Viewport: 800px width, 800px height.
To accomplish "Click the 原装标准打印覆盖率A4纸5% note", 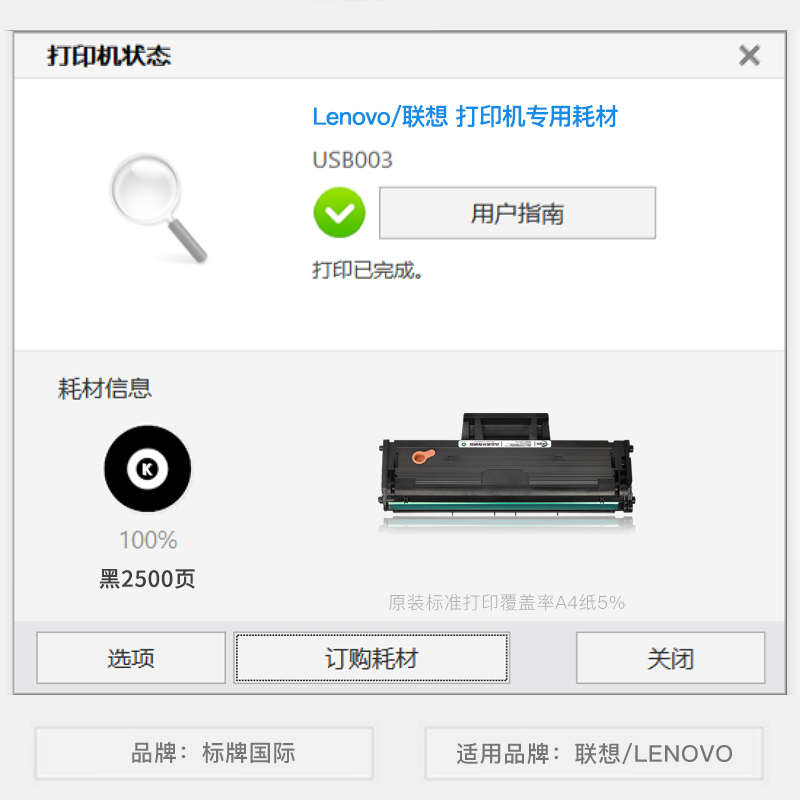I will coord(506,603).
